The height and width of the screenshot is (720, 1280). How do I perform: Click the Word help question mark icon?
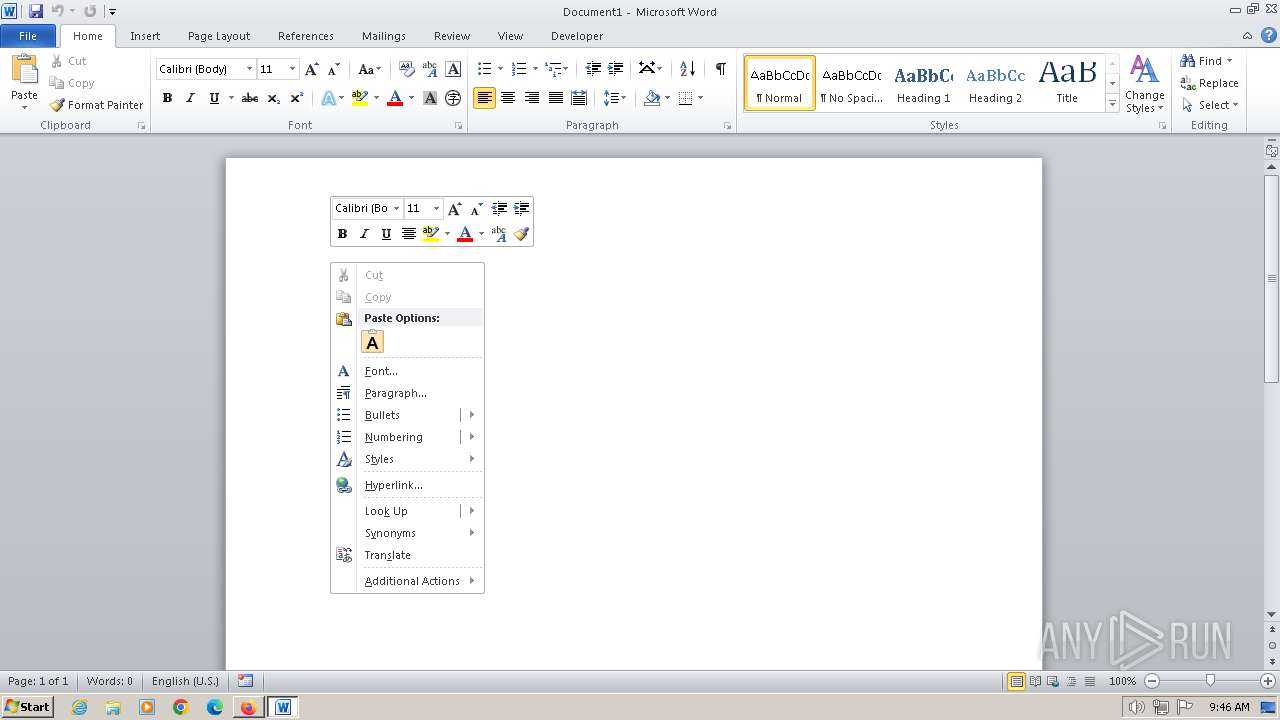(x=1269, y=36)
